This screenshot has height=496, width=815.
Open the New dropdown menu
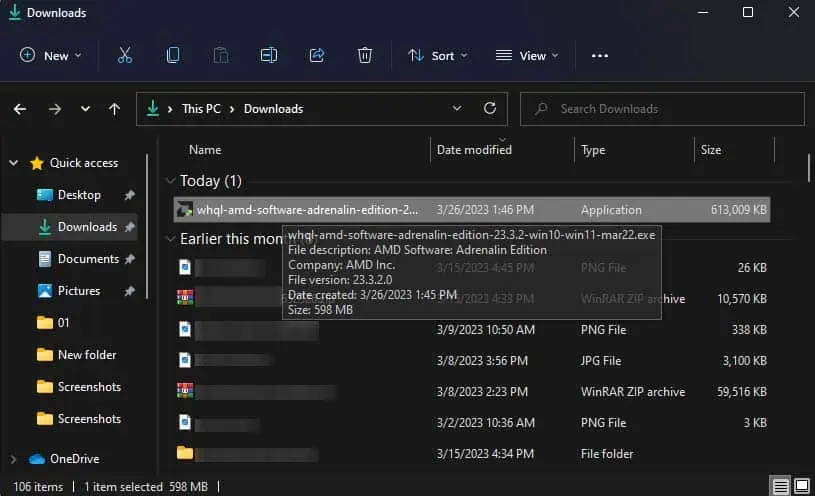click(x=50, y=55)
